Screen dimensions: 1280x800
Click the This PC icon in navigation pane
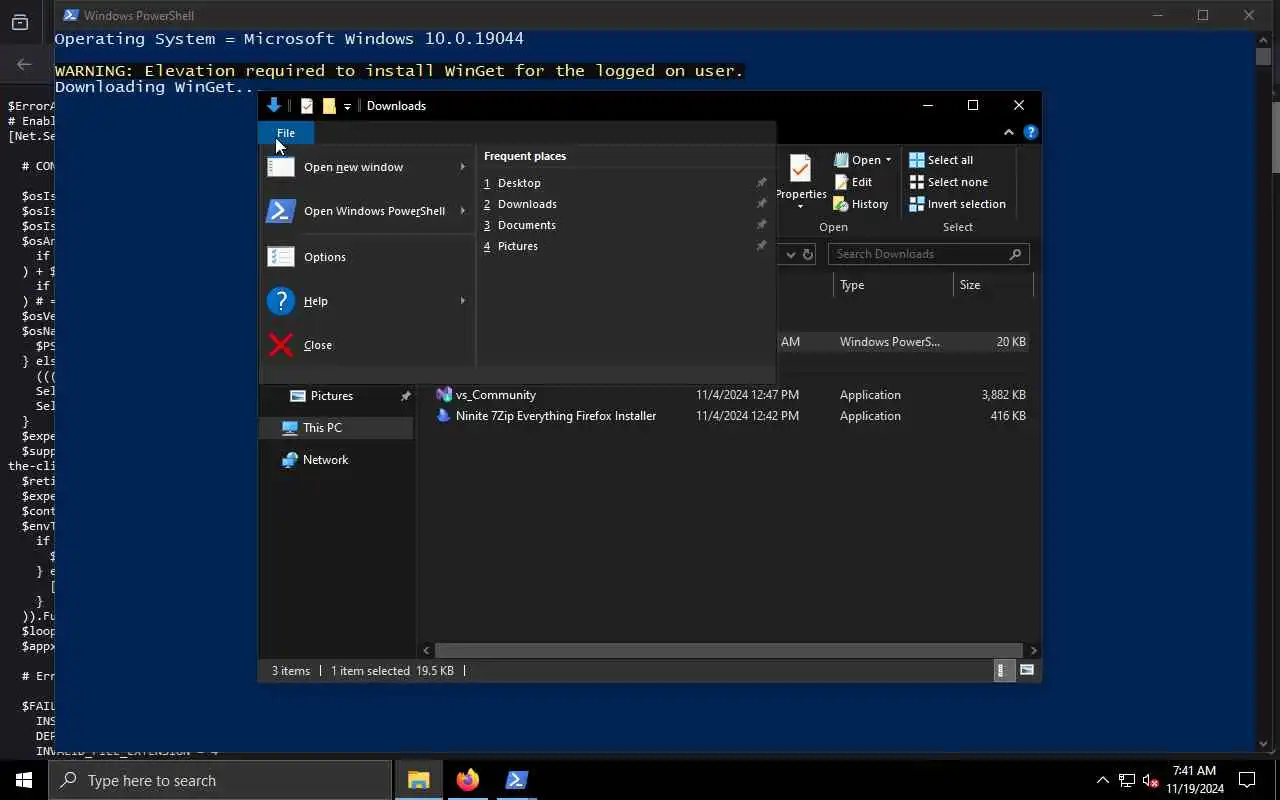point(290,428)
